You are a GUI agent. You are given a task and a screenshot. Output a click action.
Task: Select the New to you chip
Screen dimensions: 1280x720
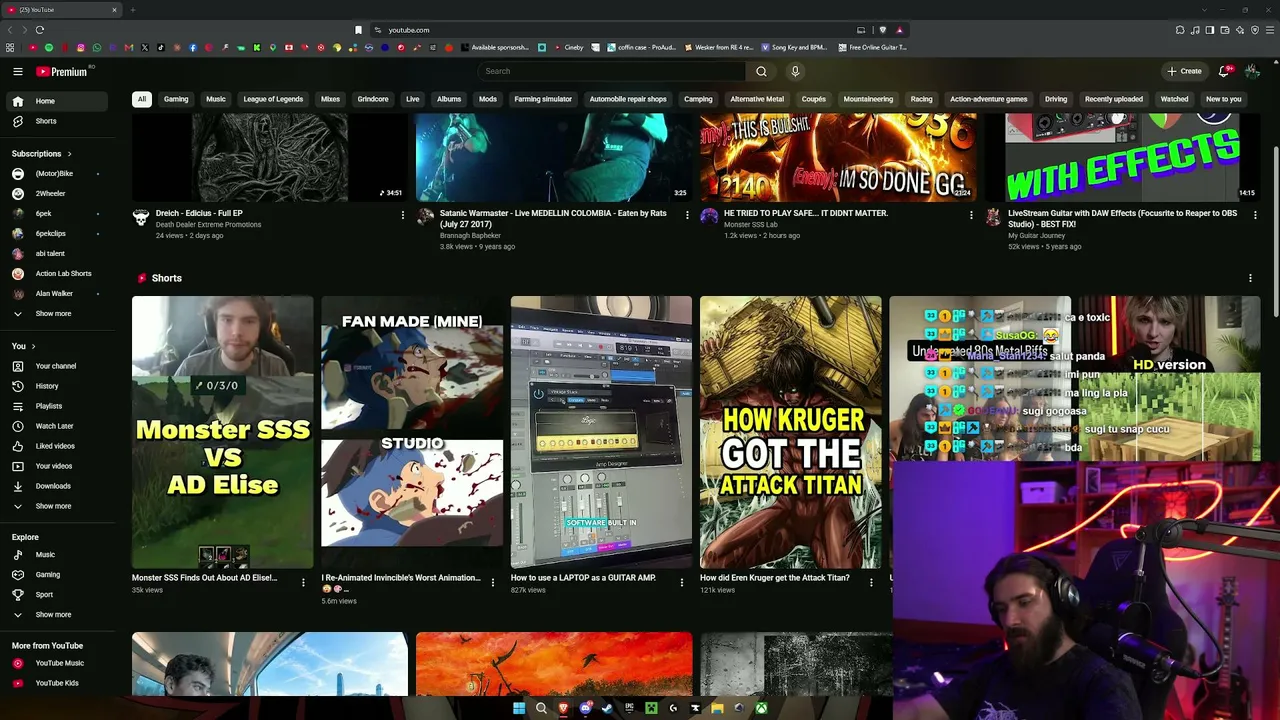1223,99
